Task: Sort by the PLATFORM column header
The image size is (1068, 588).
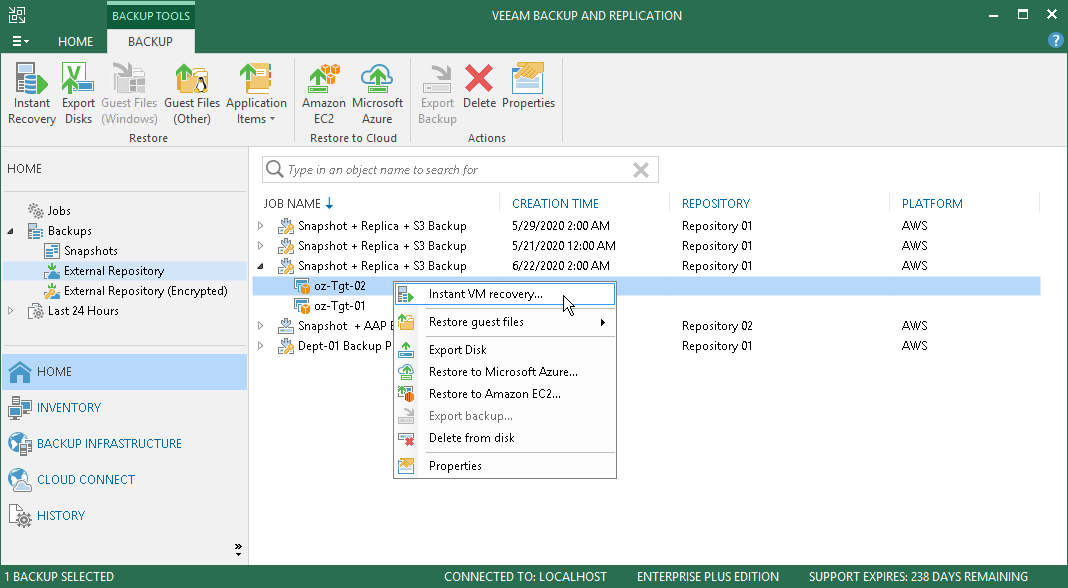Action: pyautogui.click(x=932, y=204)
